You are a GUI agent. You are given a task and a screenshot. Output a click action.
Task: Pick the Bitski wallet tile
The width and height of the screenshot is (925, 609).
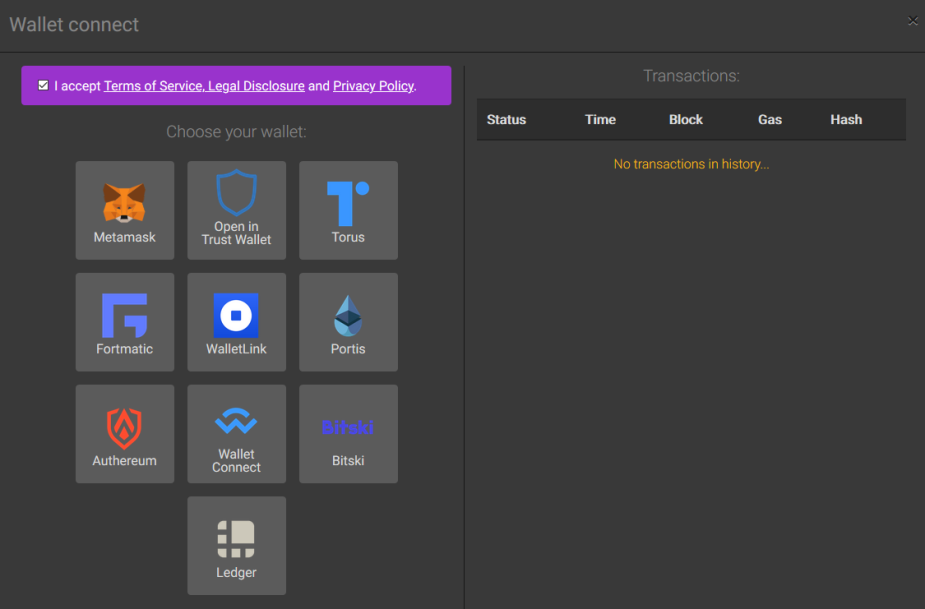click(x=348, y=434)
